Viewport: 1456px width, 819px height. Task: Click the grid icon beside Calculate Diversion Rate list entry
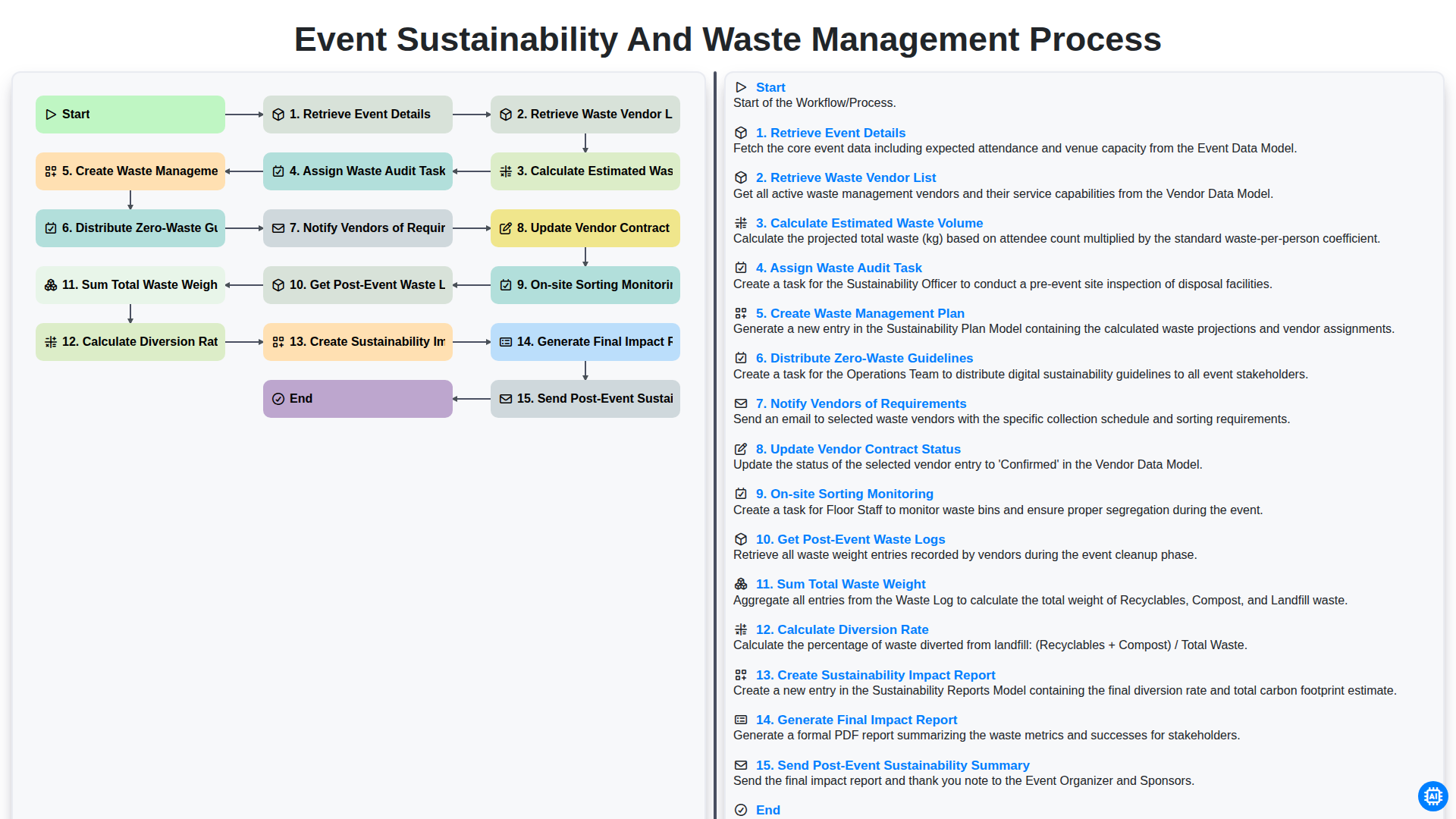741,629
